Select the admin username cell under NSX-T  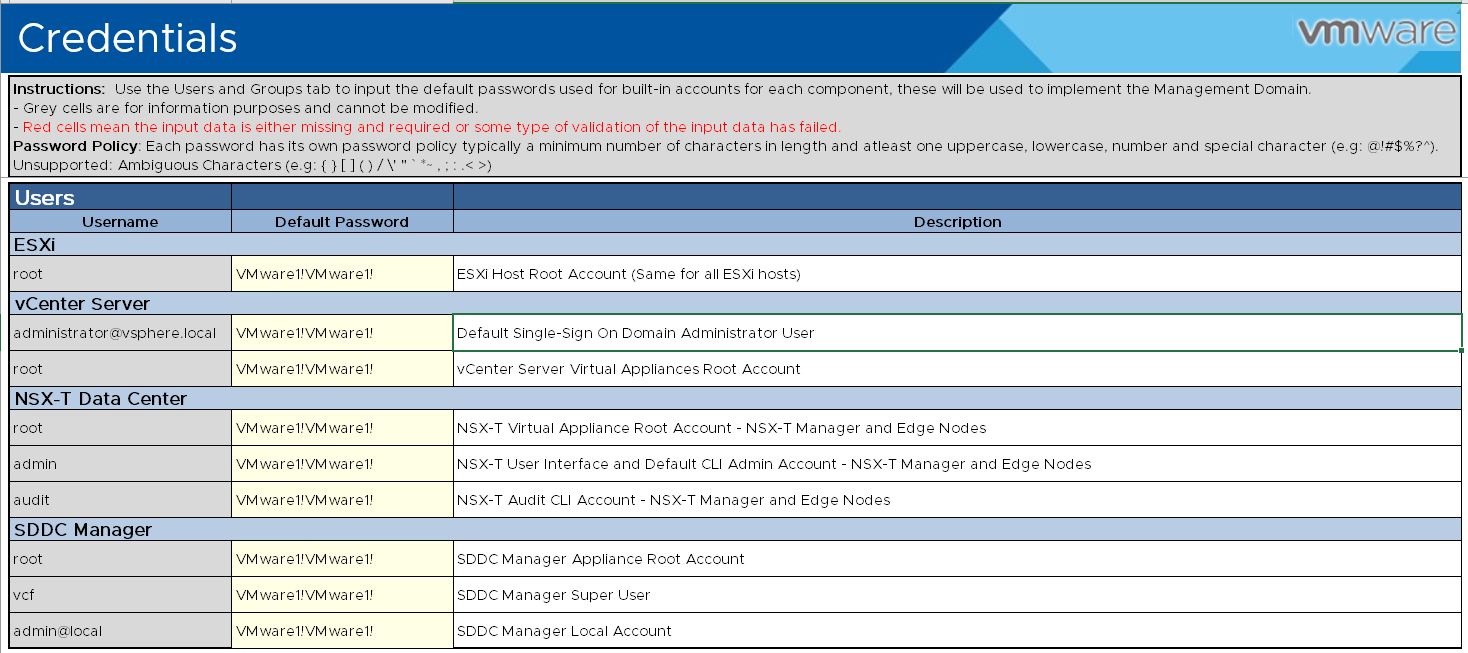(120, 464)
